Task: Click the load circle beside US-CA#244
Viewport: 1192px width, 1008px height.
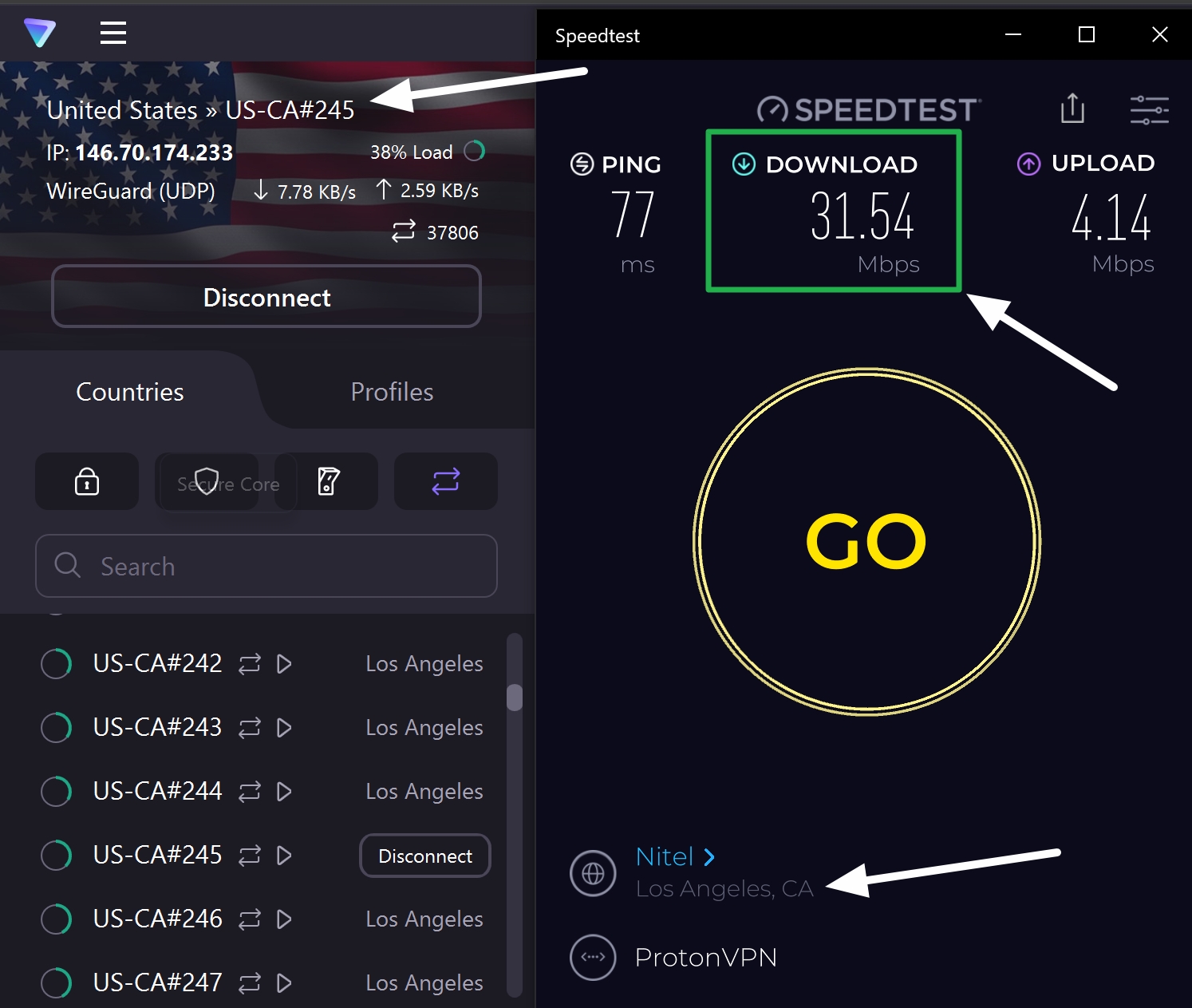Action: 56,791
